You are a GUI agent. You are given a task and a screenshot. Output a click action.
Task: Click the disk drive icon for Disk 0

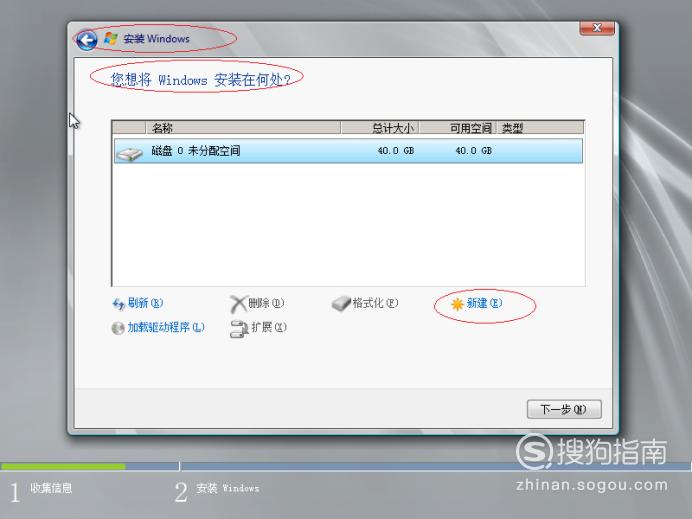(x=129, y=152)
